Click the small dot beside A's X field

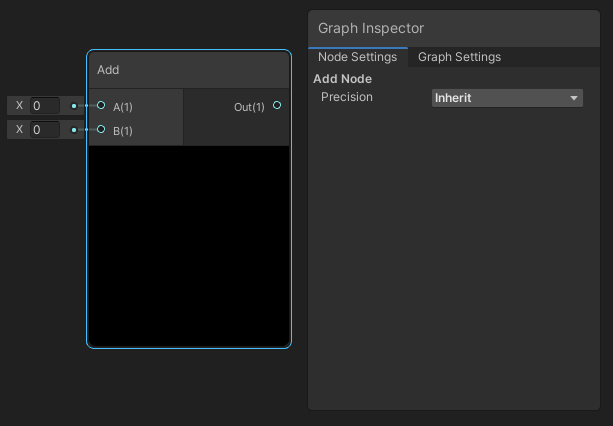73,105
